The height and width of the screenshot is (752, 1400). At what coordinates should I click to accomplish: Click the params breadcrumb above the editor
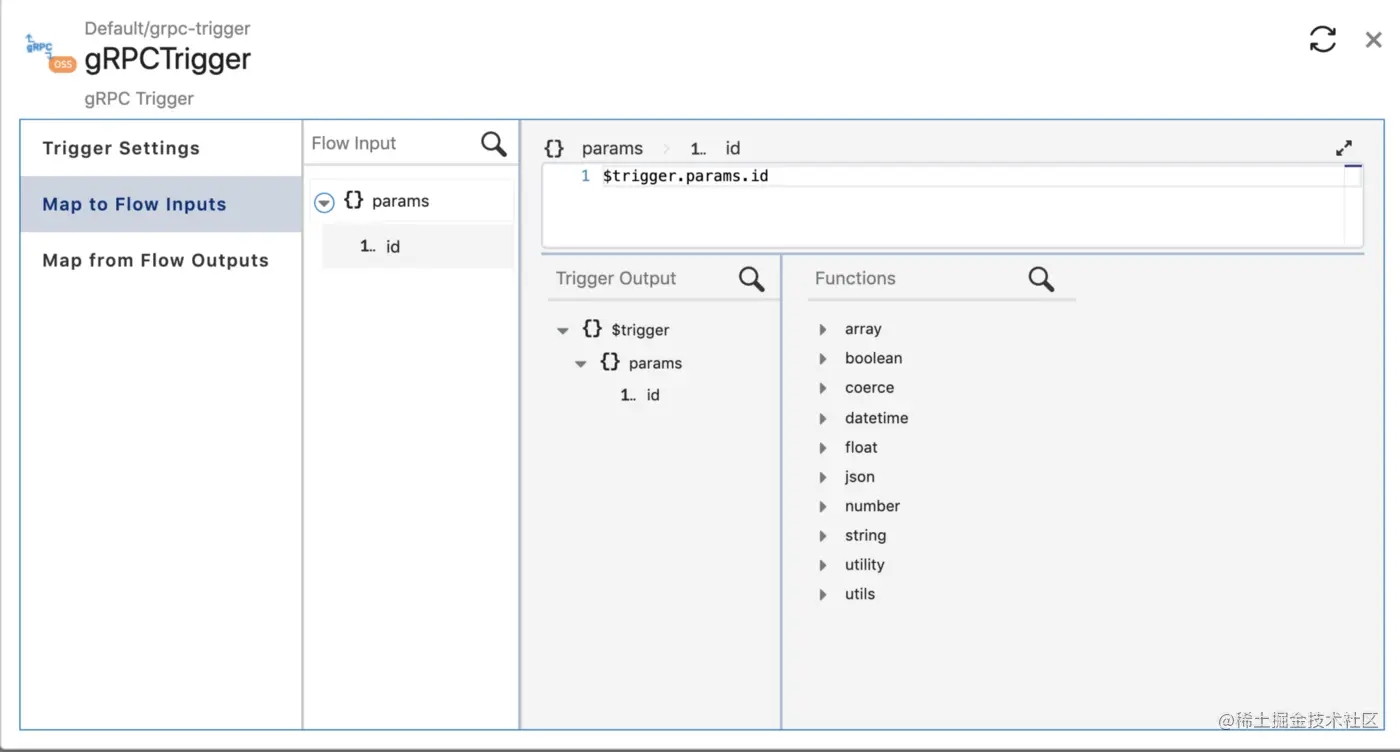tap(612, 148)
